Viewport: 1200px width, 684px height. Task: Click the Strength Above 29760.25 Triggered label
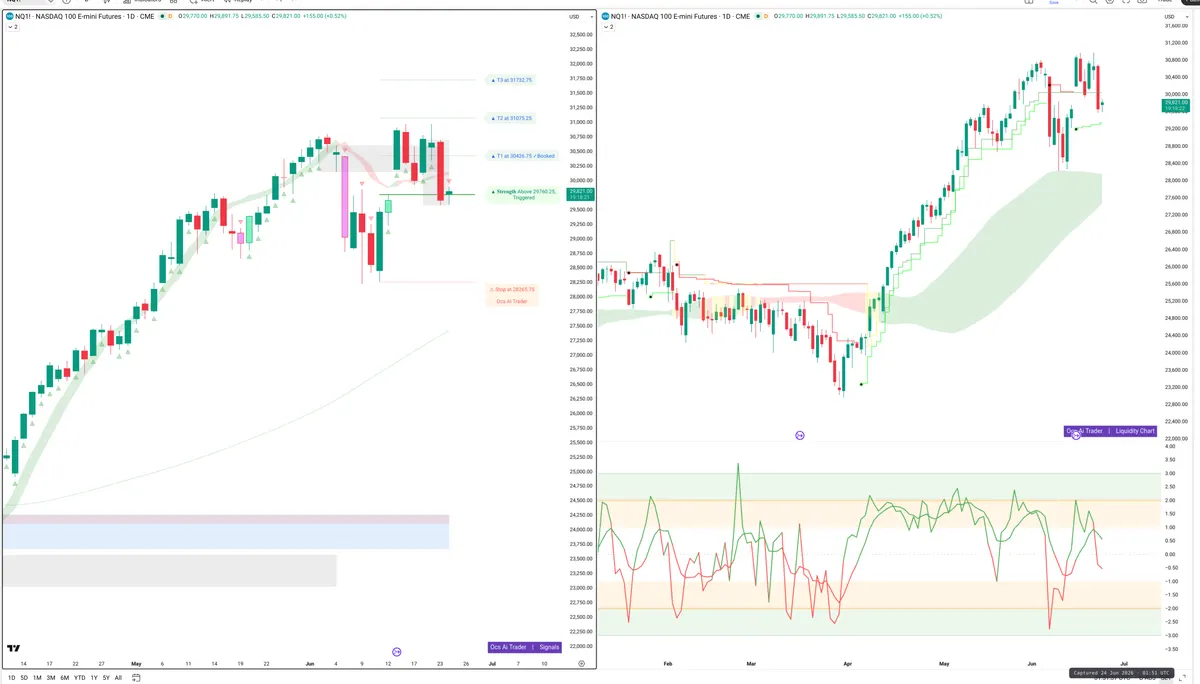tap(523, 194)
